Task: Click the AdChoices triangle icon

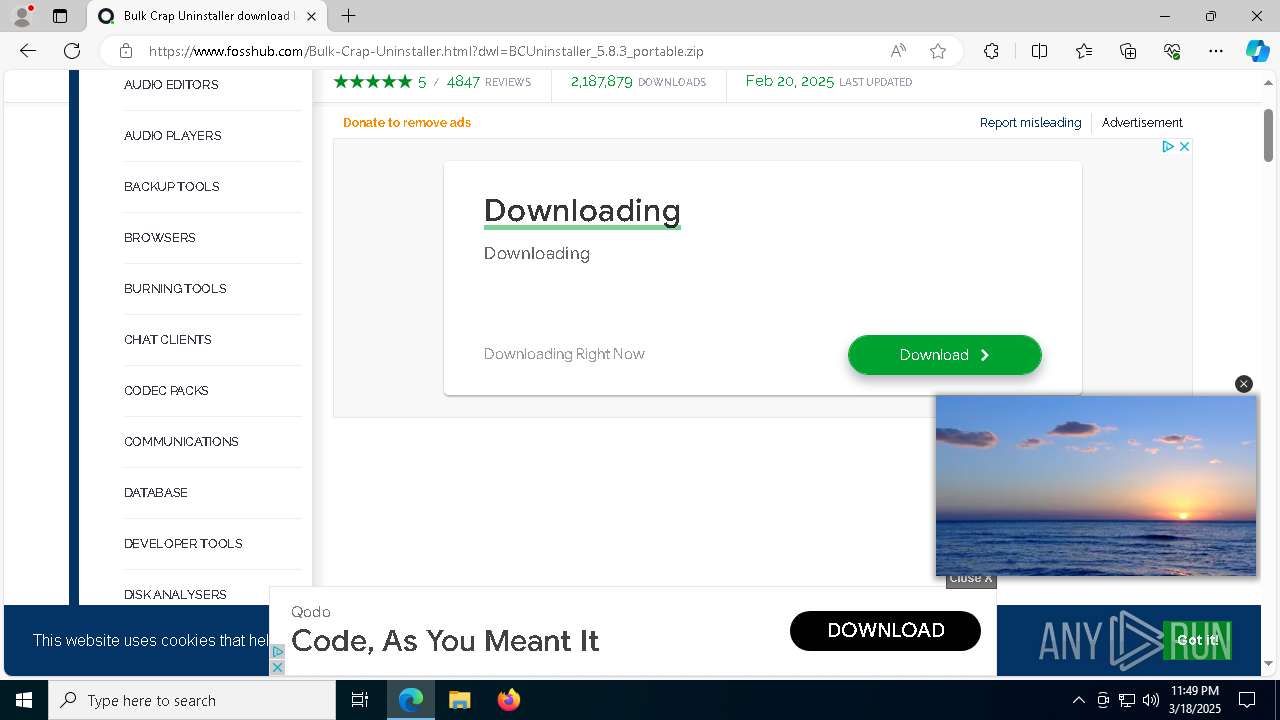Action: tap(1167, 146)
